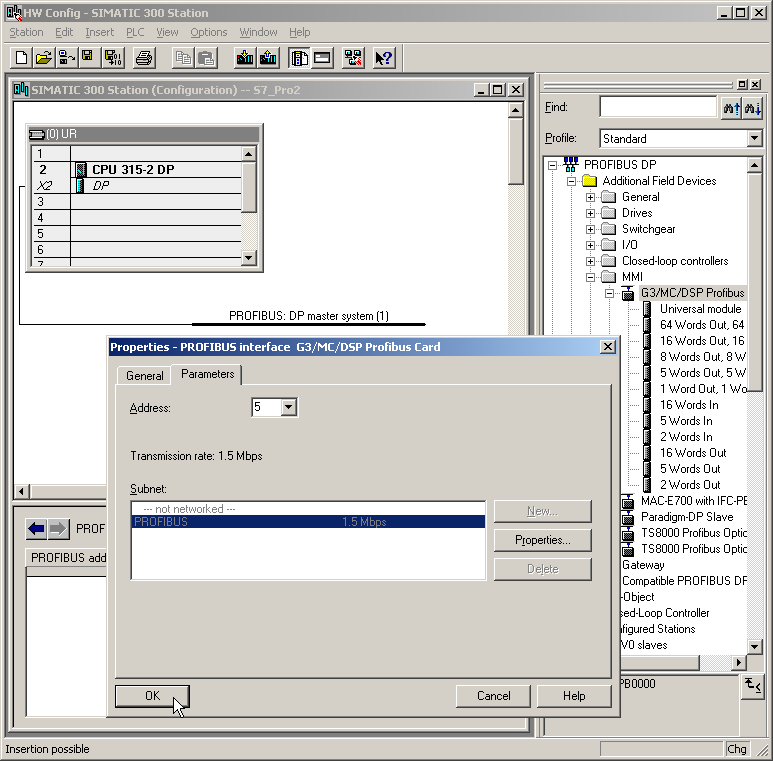Click Help in the Properties dialog
The height and width of the screenshot is (761, 773).
click(574, 696)
